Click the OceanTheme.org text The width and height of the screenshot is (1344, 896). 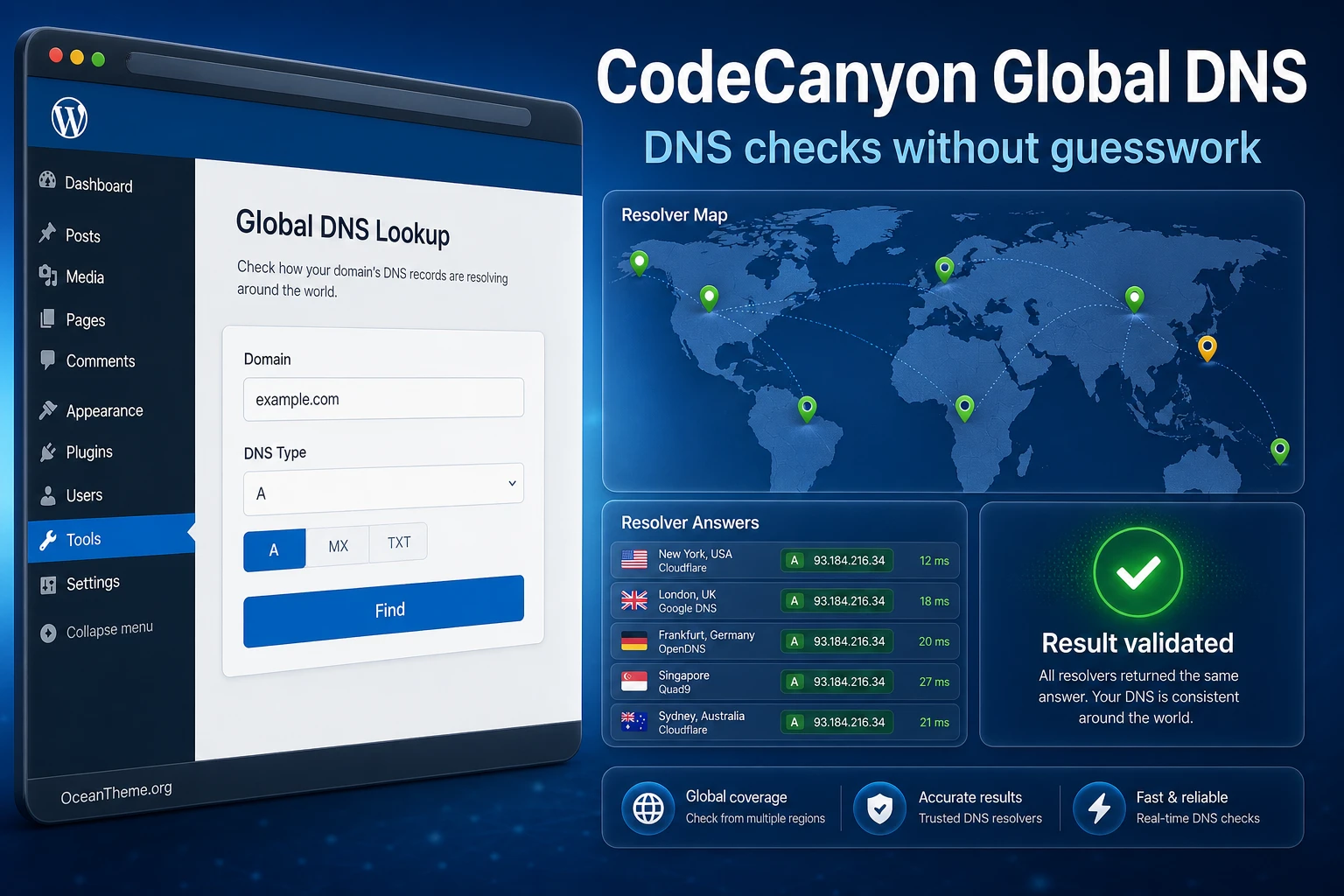[116, 793]
